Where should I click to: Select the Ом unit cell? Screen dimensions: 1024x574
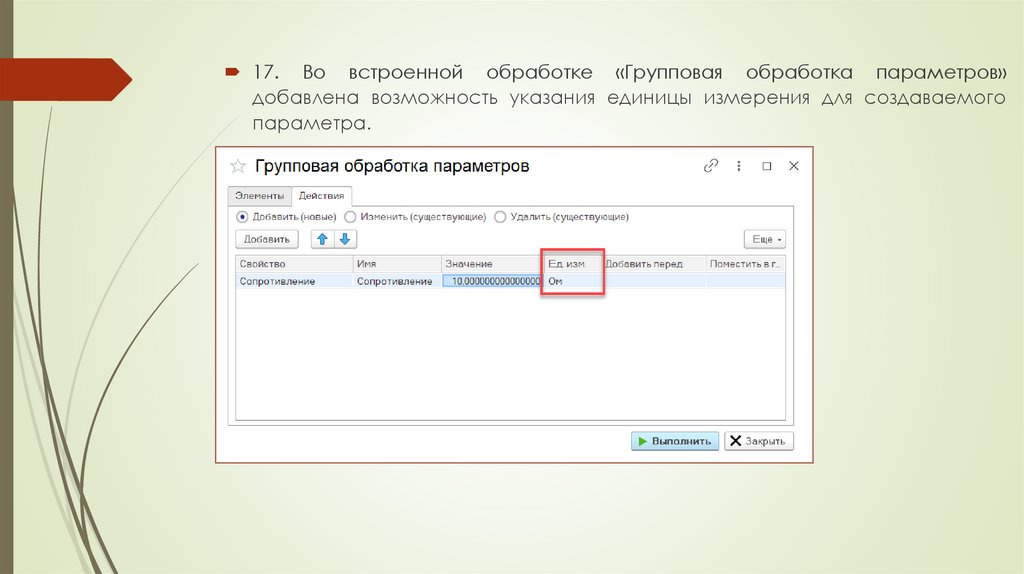point(571,282)
